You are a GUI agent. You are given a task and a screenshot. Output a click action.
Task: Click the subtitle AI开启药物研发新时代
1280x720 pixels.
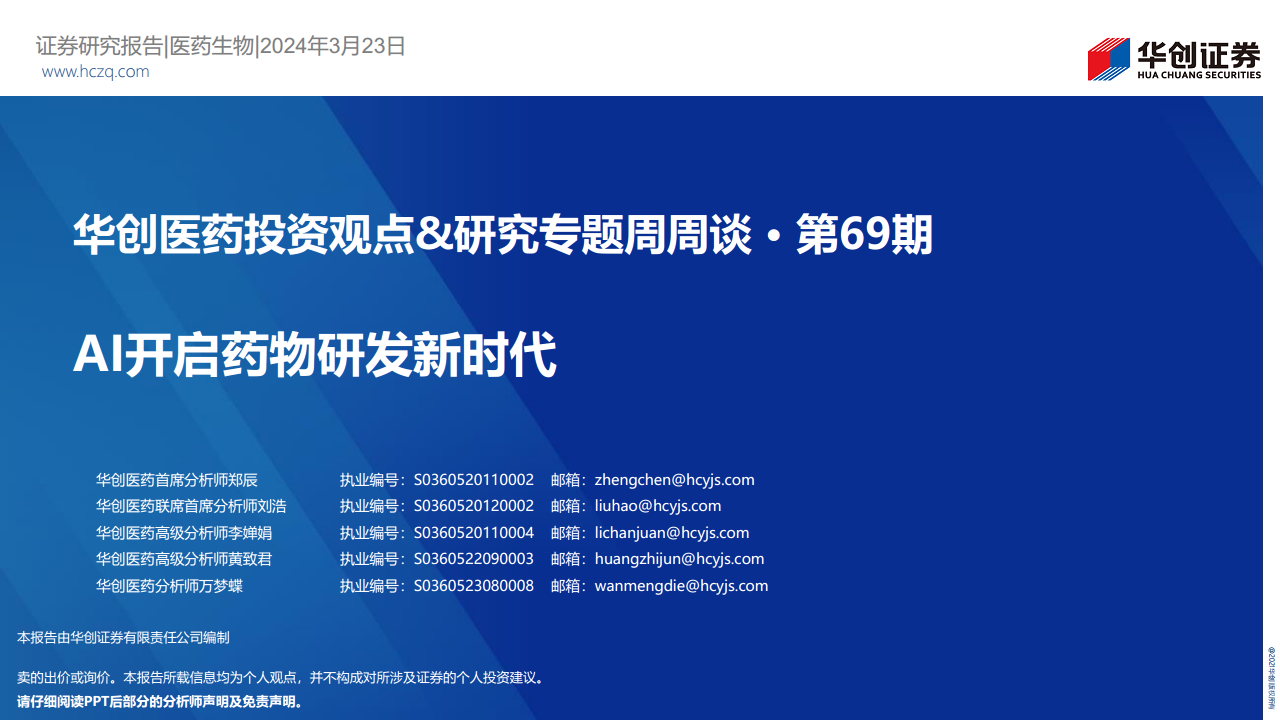click(314, 355)
